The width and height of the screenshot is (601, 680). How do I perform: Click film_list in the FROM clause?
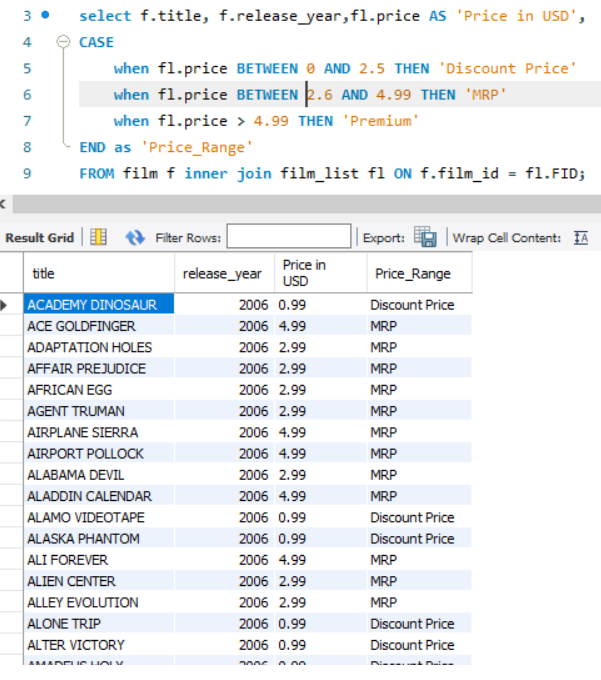coord(319,173)
